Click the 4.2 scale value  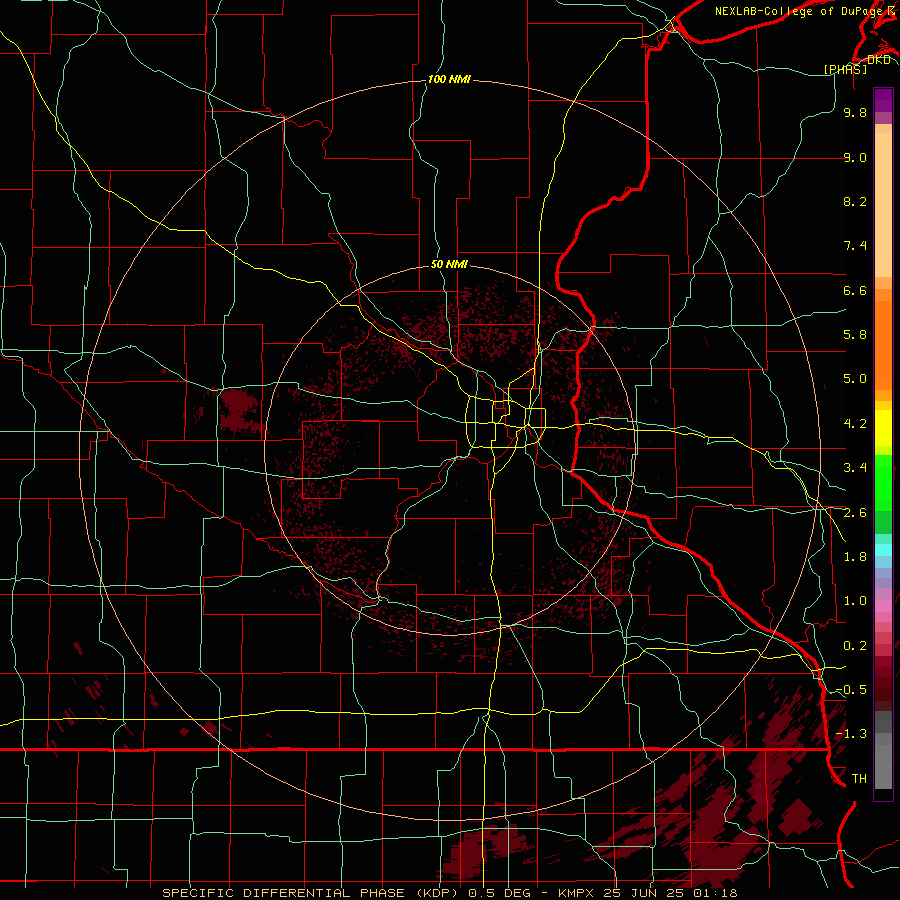coord(855,424)
